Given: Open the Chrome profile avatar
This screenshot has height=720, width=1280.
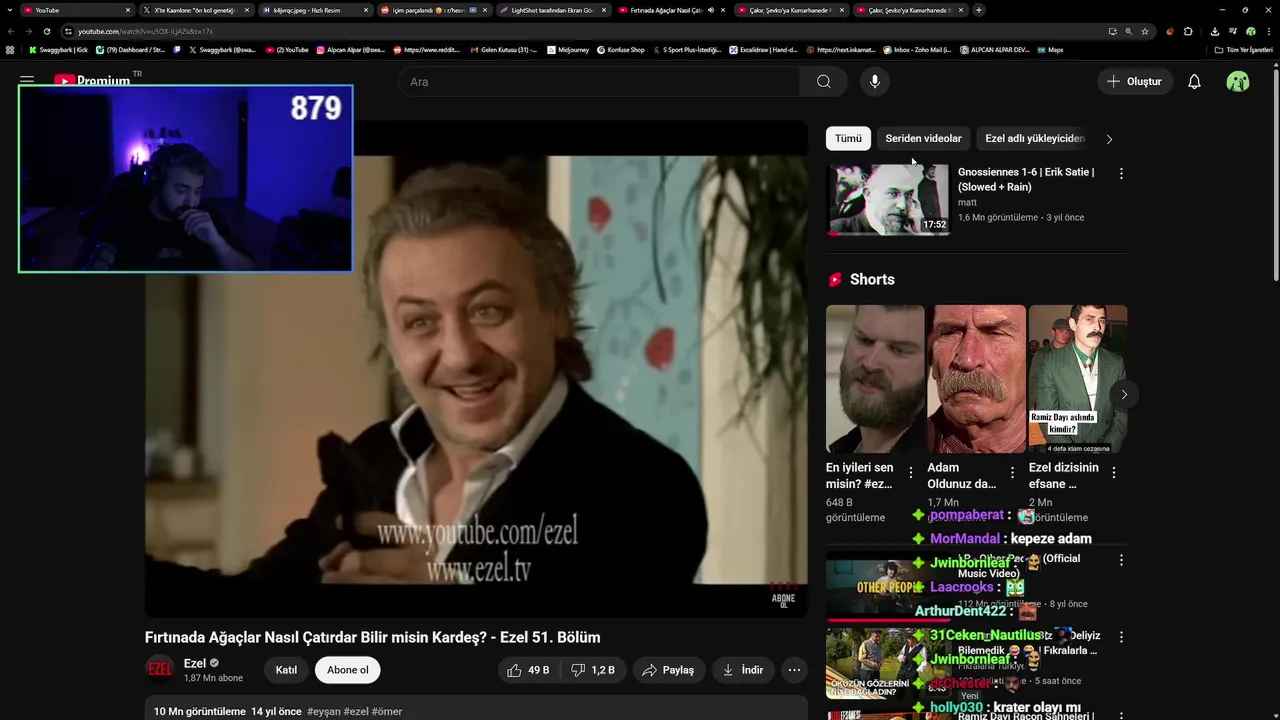Looking at the screenshot, I should (x=1251, y=31).
